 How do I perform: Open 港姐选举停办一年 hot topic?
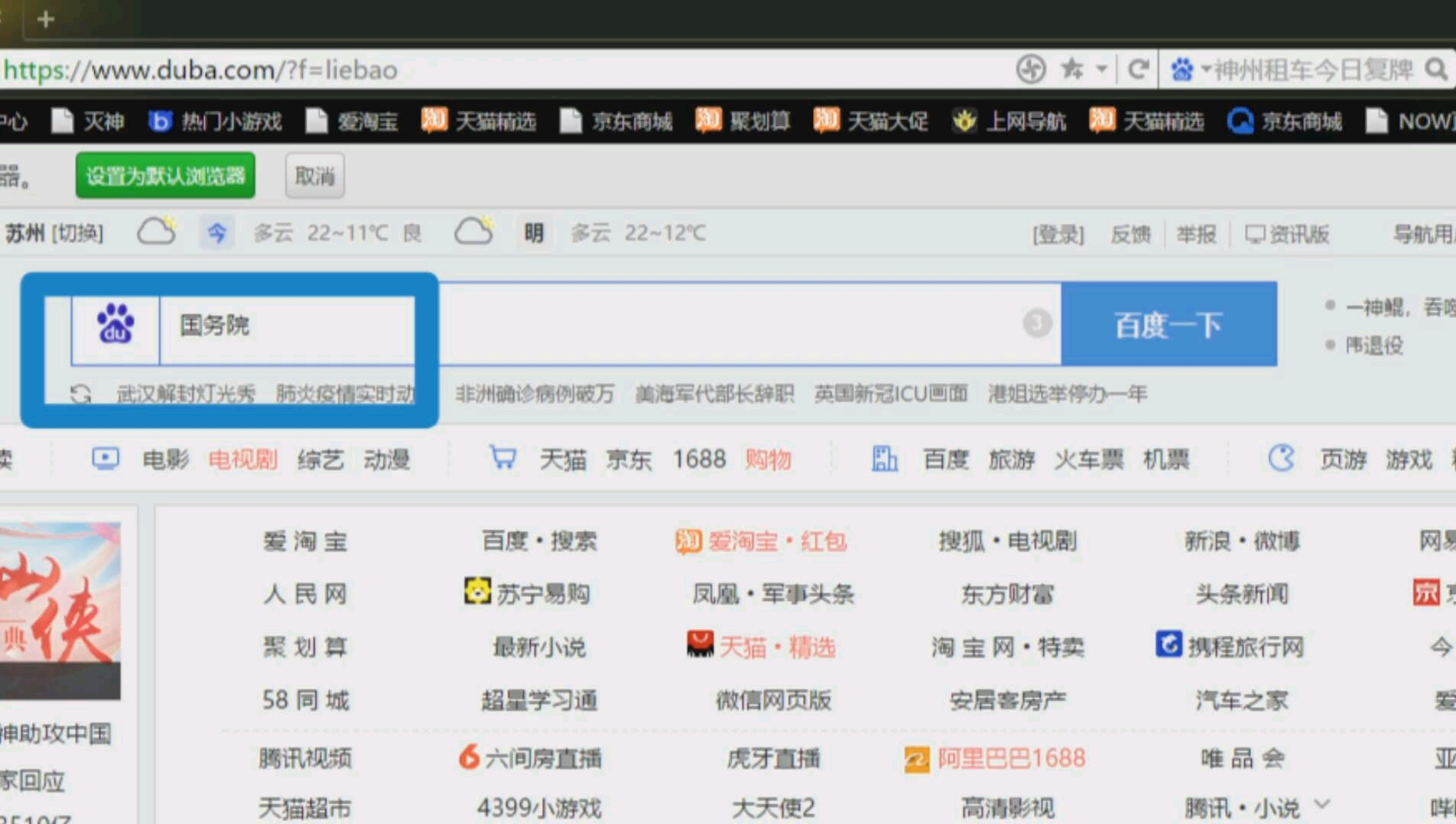1068,394
